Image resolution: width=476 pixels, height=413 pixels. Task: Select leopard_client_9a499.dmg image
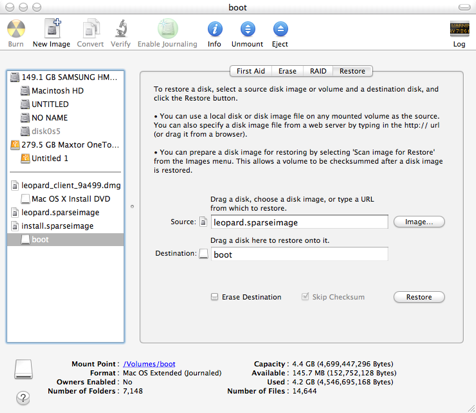(65, 185)
